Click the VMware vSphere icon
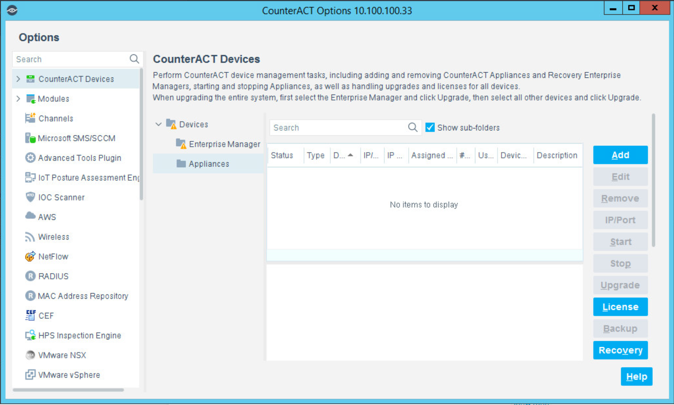674x405 pixels. 30,374
